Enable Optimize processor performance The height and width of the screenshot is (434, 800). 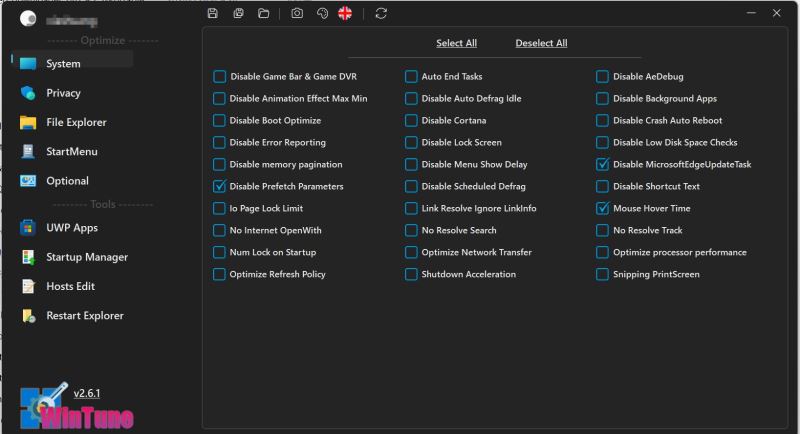point(603,252)
